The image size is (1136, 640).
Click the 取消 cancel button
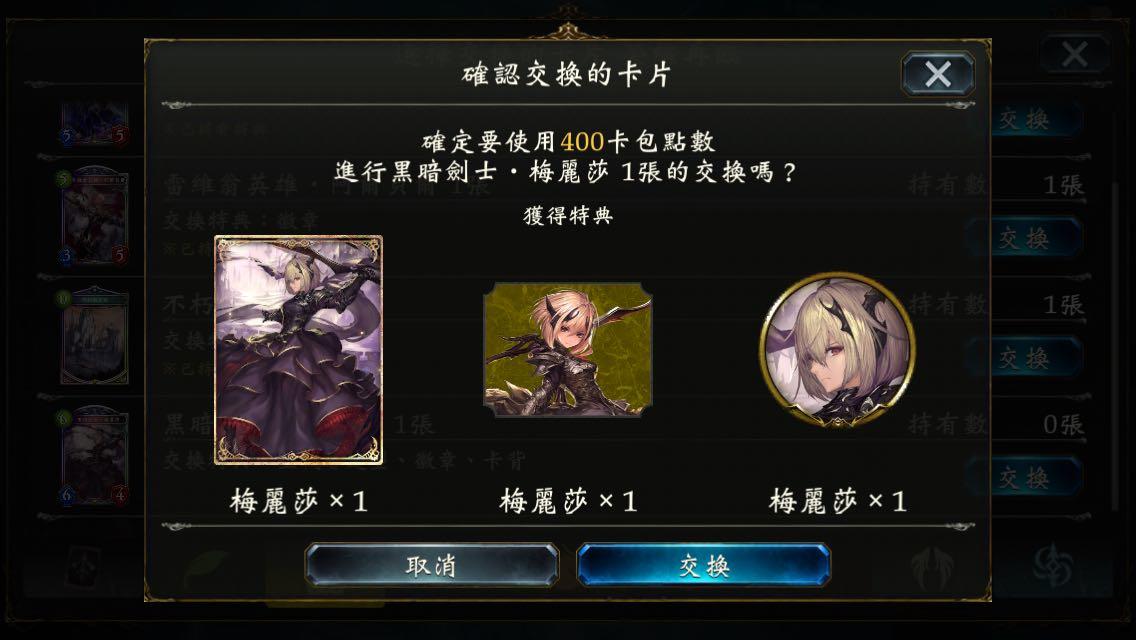coord(432,565)
